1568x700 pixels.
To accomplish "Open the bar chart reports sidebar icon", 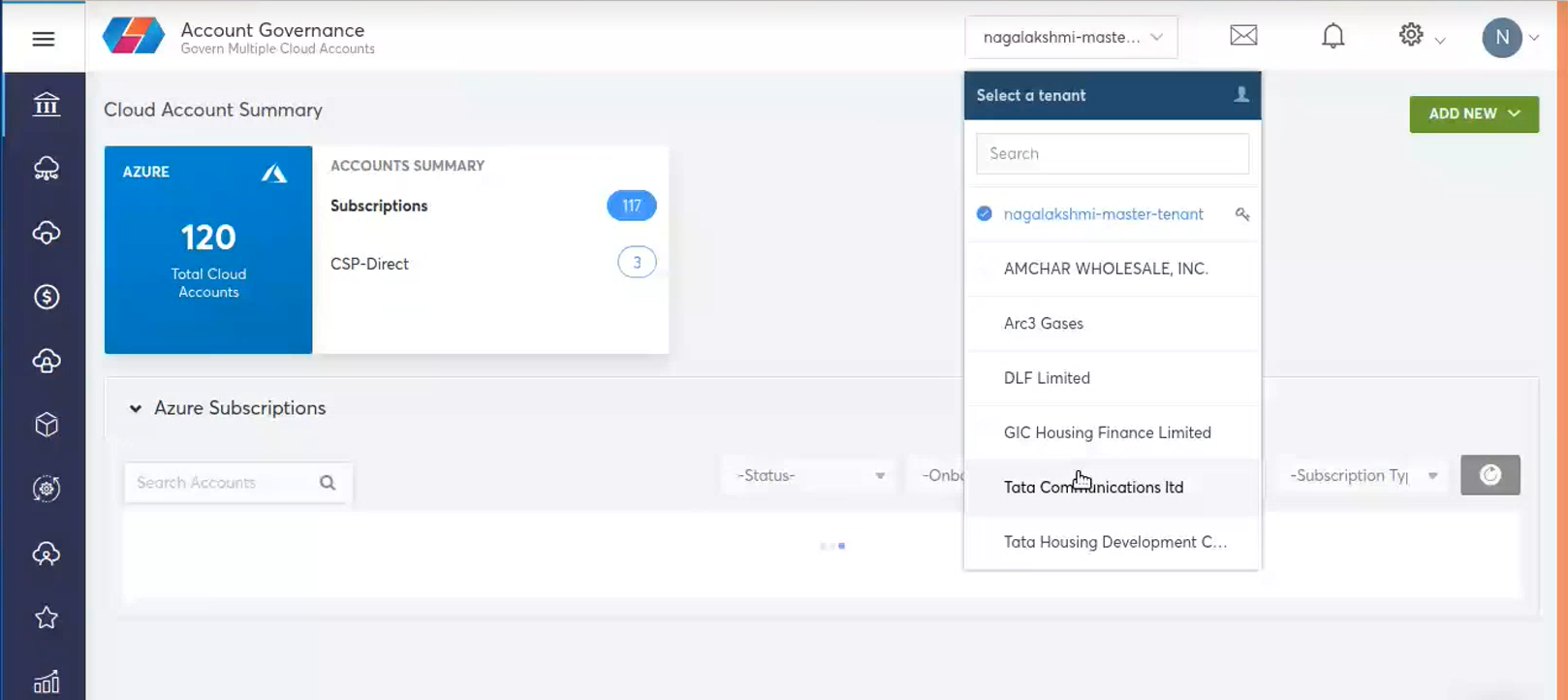I will (x=46, y=682).
